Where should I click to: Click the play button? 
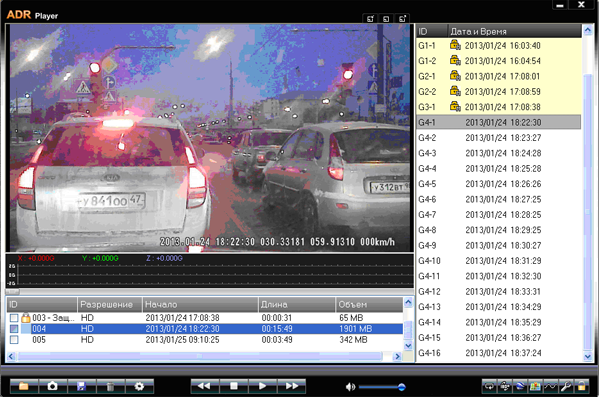(x=262, y=386)
